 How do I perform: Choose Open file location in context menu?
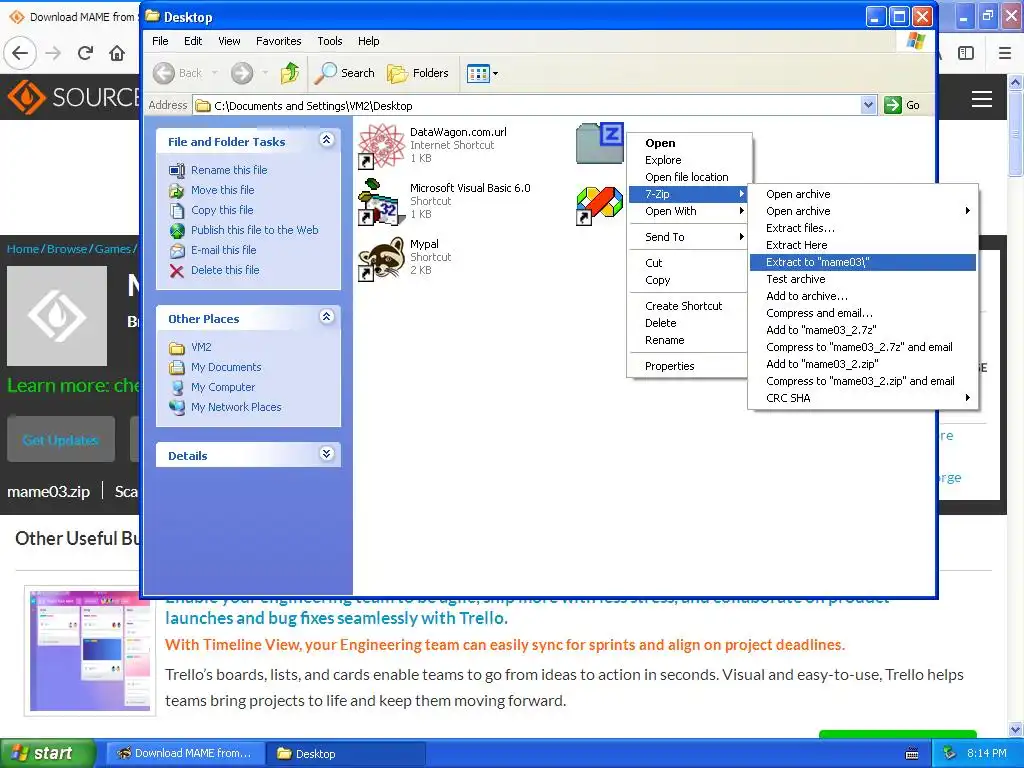click(688, 177)
